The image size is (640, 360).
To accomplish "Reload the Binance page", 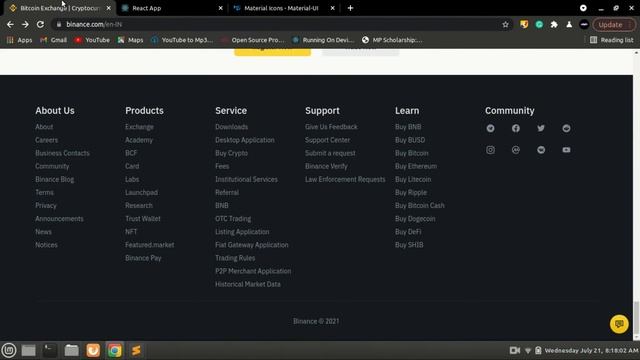I will pyautogui.click(x=40, y=24).
